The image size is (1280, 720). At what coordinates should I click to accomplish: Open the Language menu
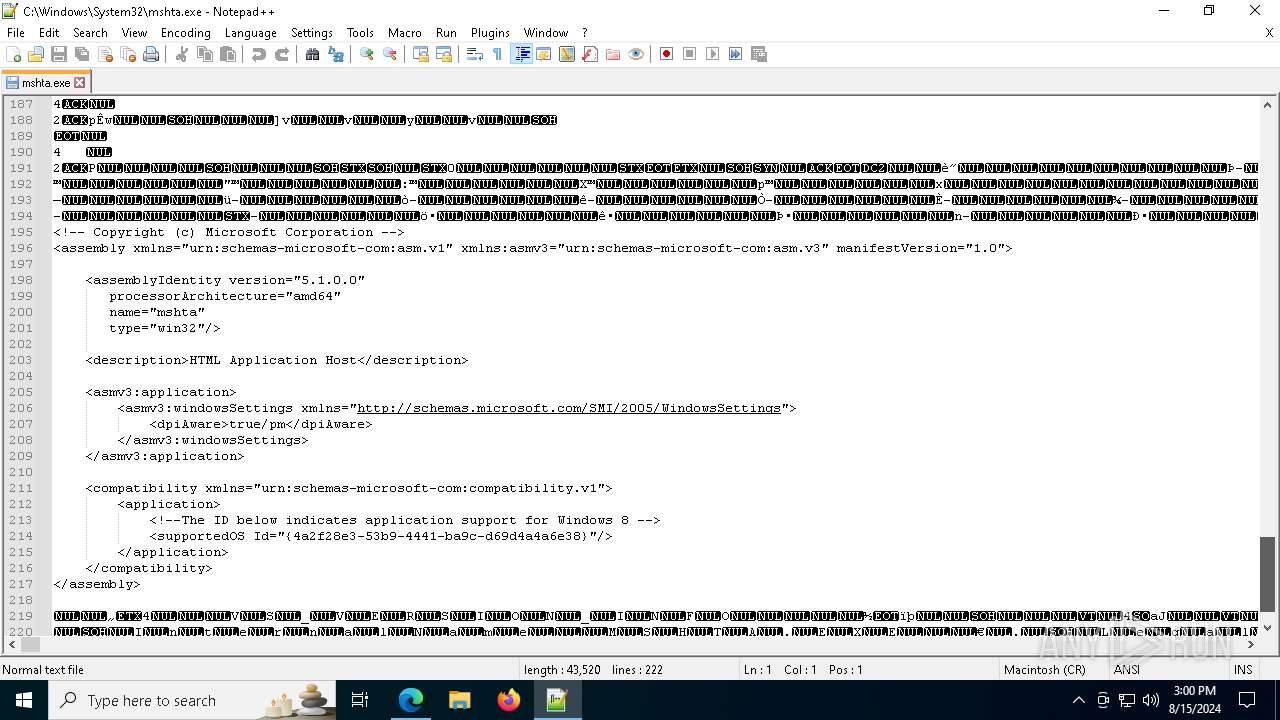[x=251, y=33]
